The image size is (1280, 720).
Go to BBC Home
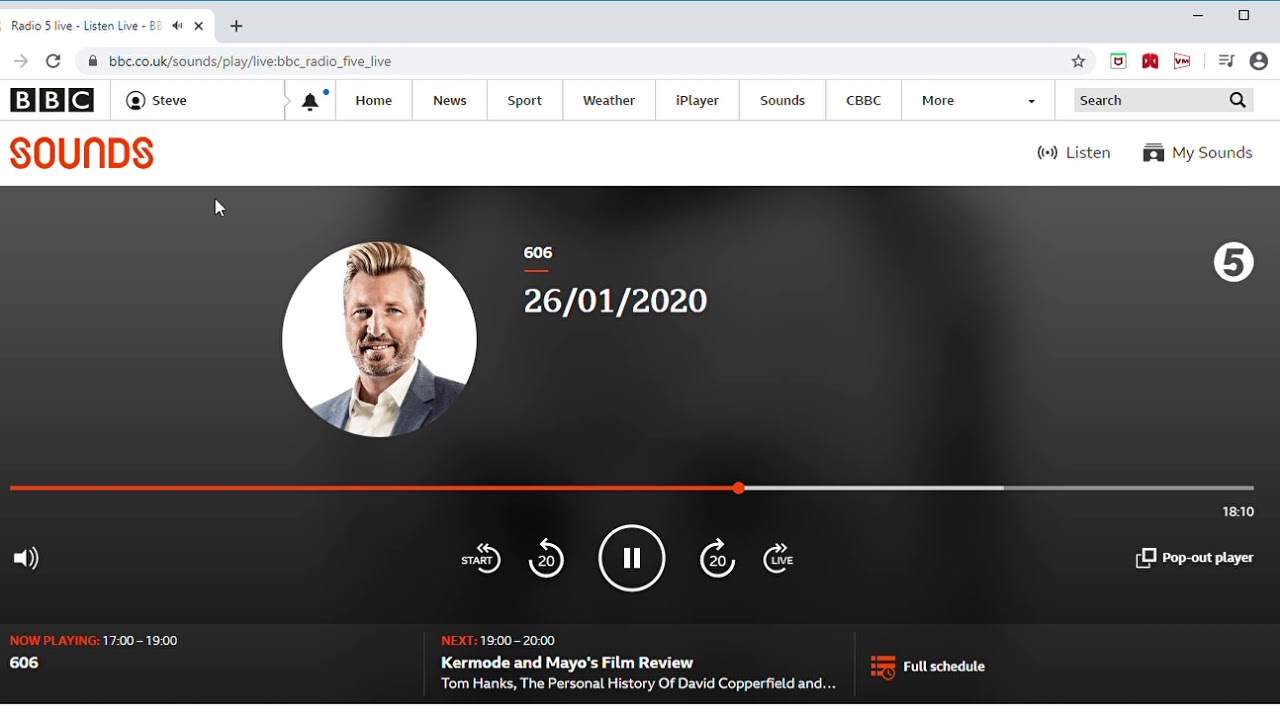(x=374, y=100)
